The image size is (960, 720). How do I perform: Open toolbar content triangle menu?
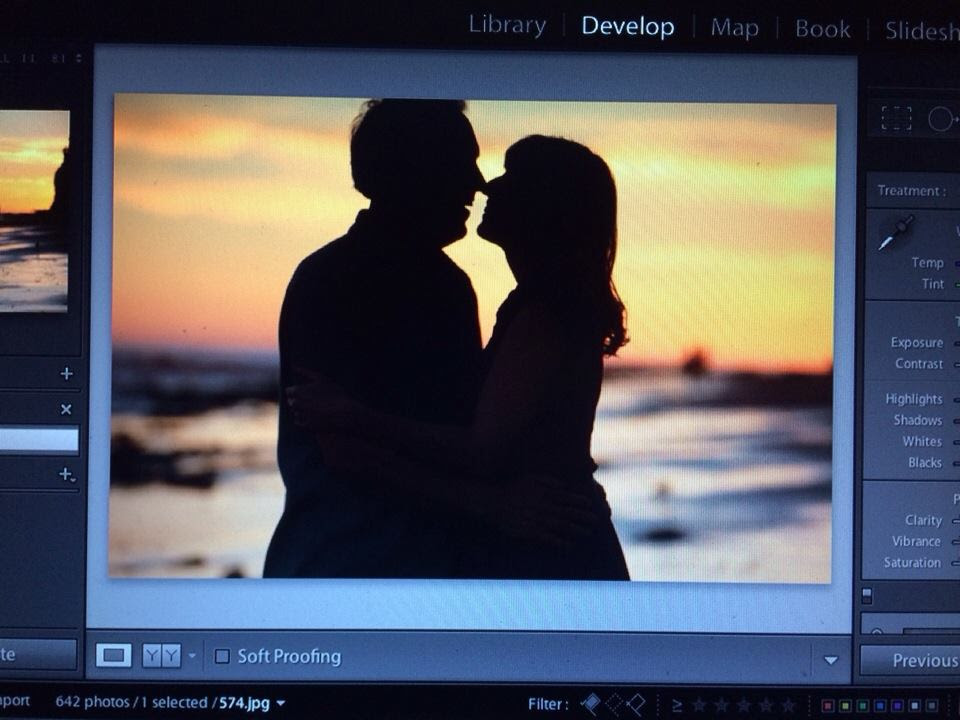coord(831,660)
